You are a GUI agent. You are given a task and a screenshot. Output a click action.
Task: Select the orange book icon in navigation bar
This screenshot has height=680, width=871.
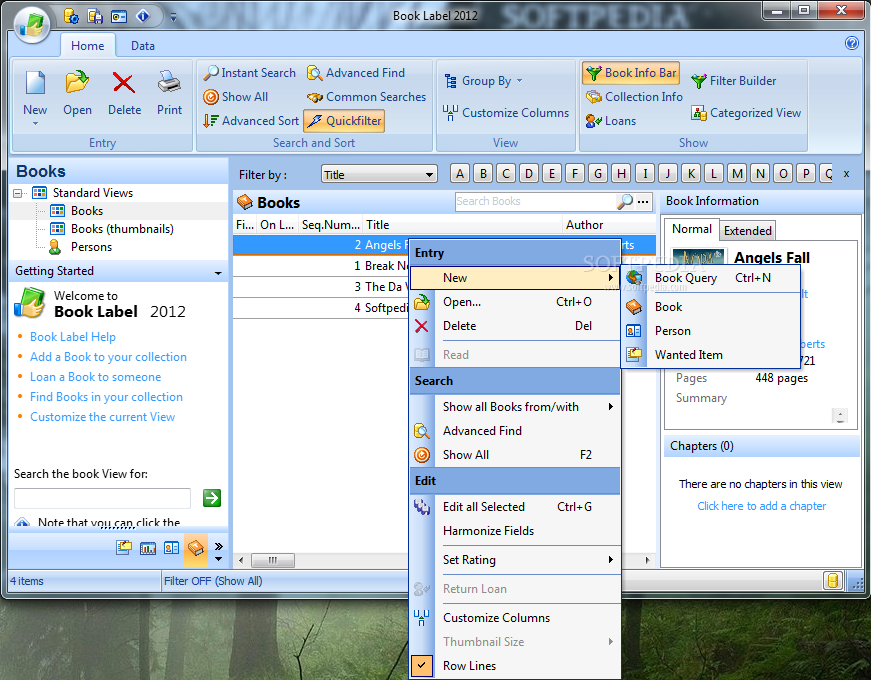(x=196, y=548)
